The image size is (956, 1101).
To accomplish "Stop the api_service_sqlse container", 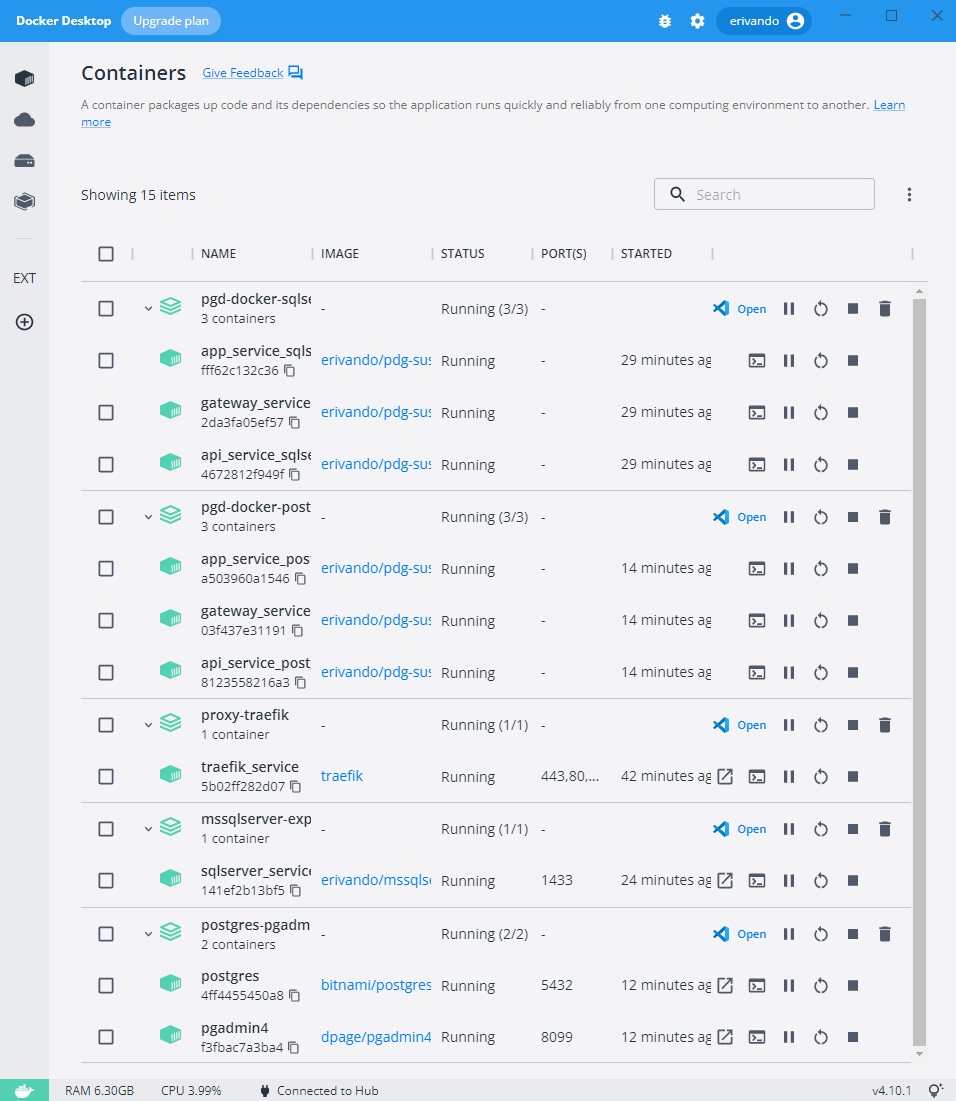I will (853, 464).
